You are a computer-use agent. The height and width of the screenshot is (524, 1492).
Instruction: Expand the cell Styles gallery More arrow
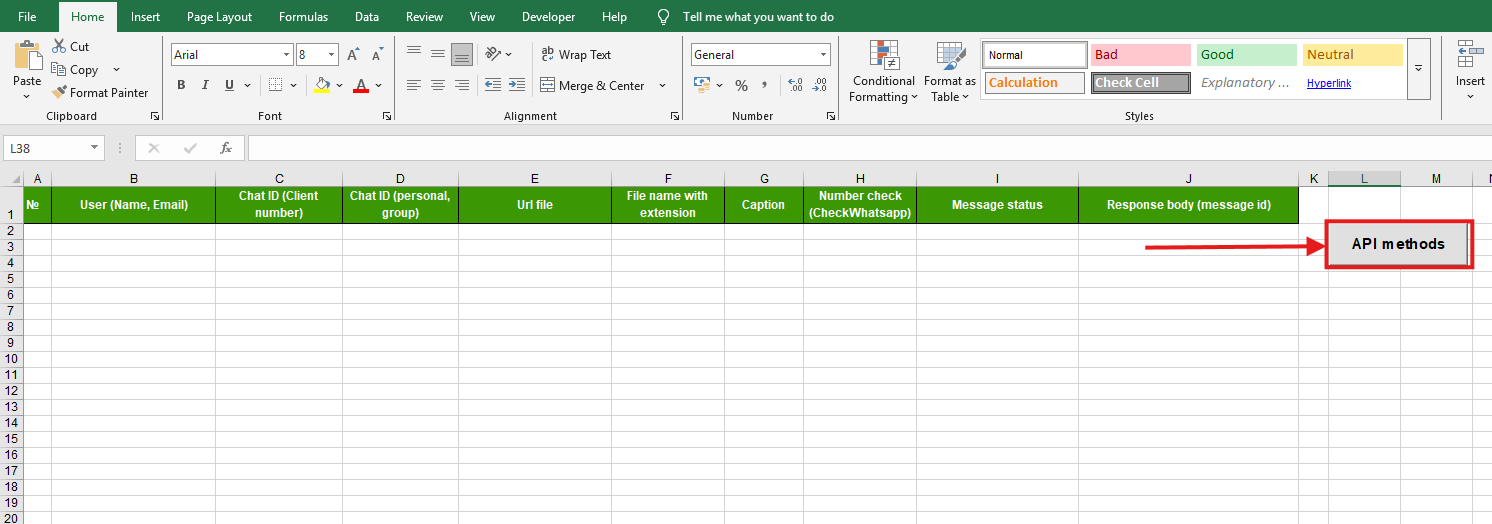pyautogui.click(x=1418, y=69)
